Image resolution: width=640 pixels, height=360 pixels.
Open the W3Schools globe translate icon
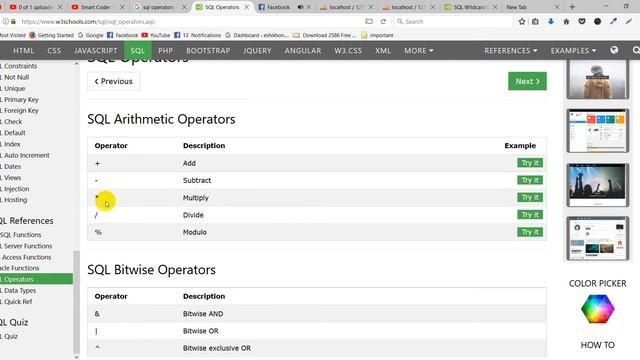pos(614,50)
